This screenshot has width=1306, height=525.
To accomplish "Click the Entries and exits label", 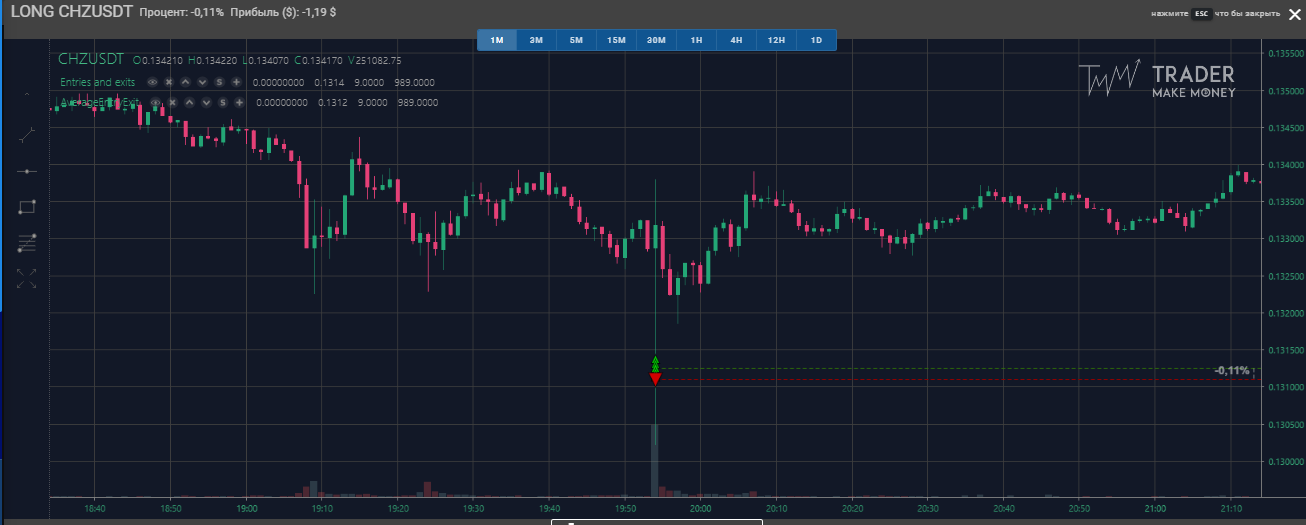I will point(98,82).
